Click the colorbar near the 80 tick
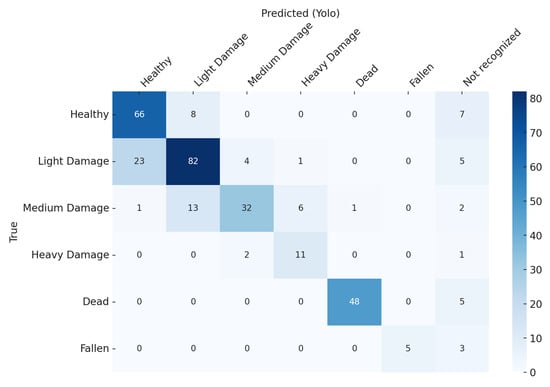 (x=519, y=99)
